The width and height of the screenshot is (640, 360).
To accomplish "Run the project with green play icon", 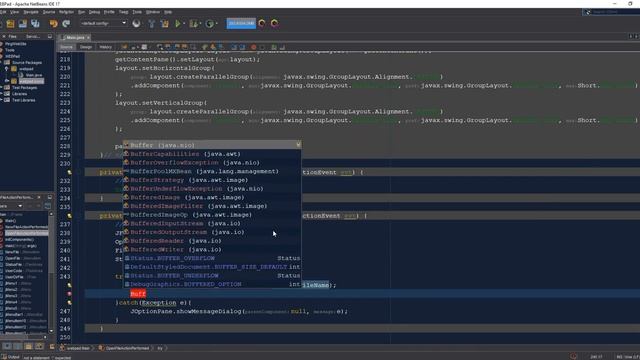I will click(178, 24).
